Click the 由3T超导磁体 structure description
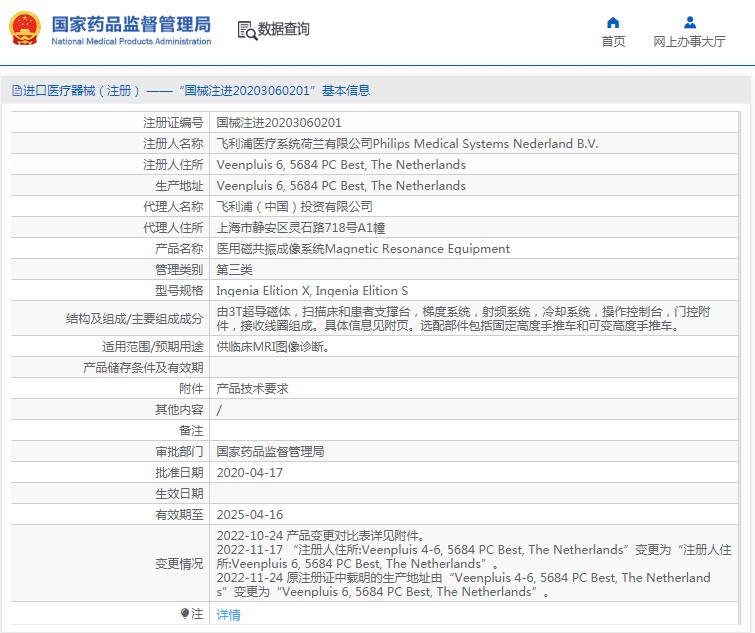 (x=463, y=319)
